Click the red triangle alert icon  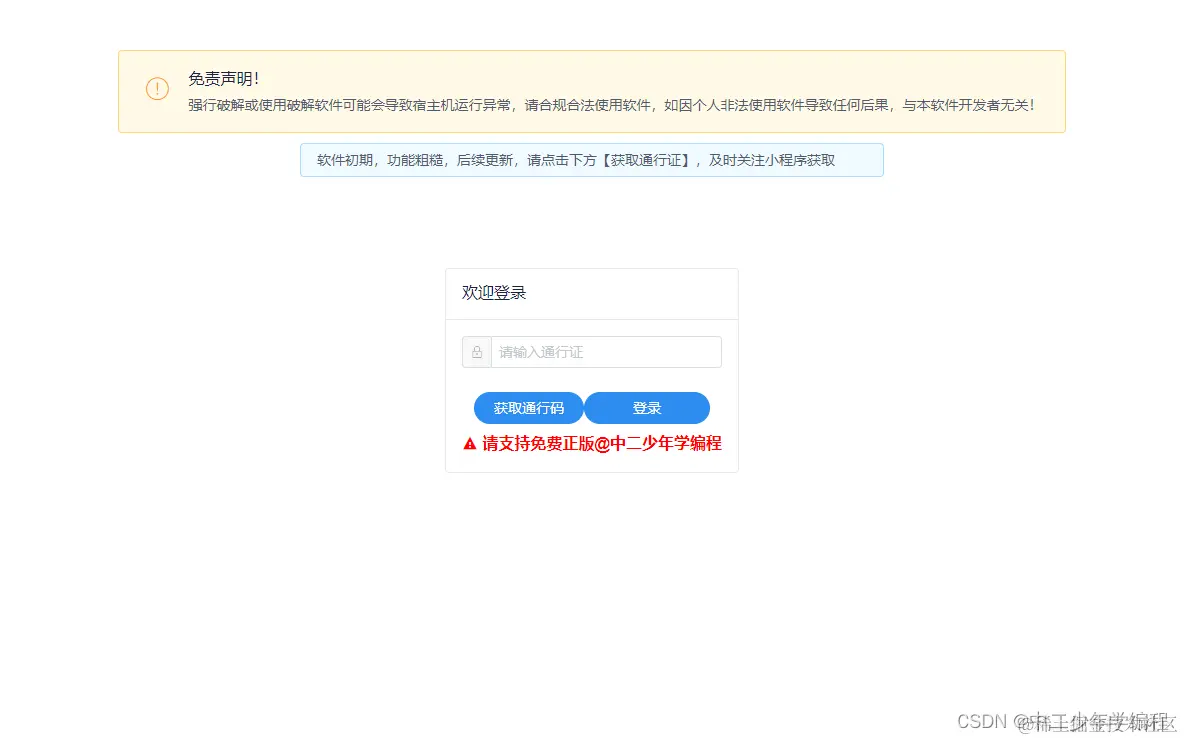[467, 443]
